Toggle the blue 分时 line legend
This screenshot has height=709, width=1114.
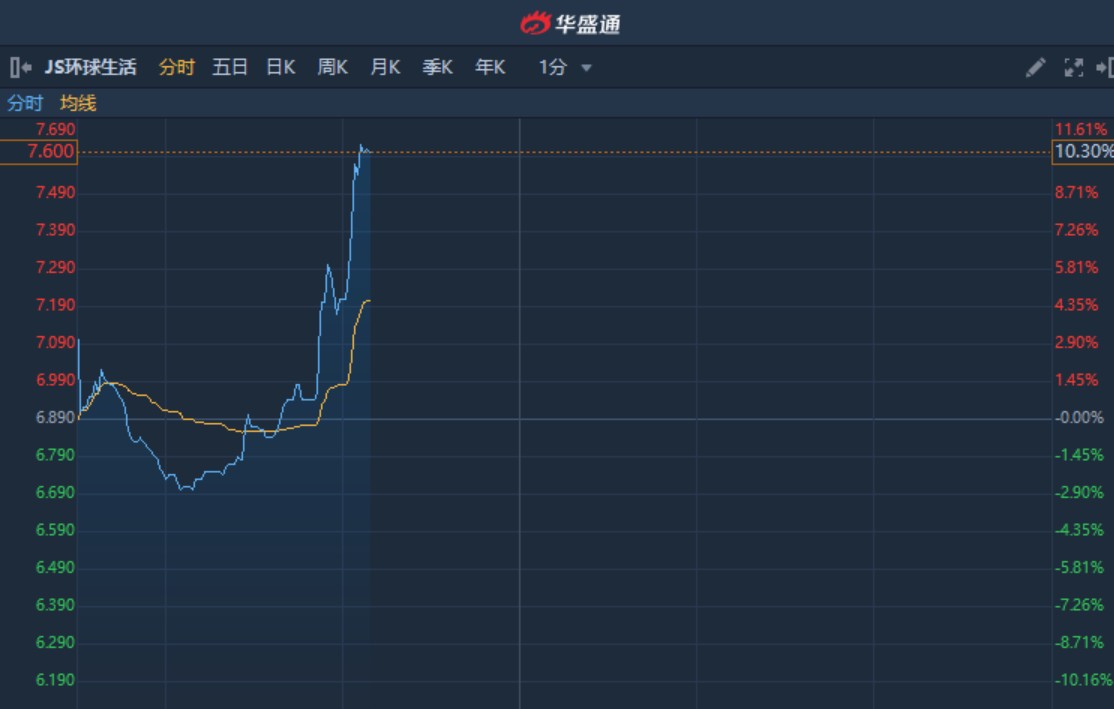25,104
